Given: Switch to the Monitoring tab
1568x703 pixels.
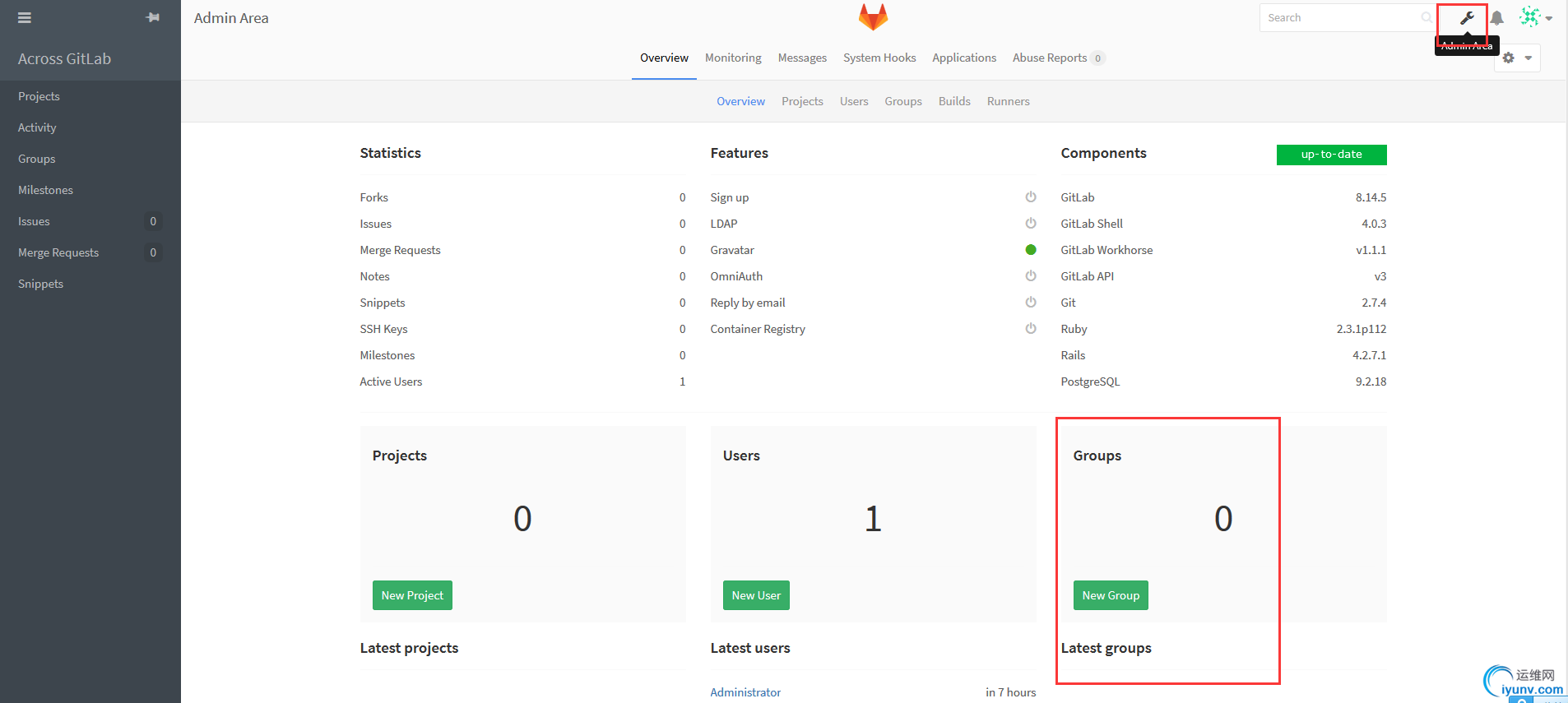Looking at the screenshot, I should pyautogui.click(x=733, y=58).
